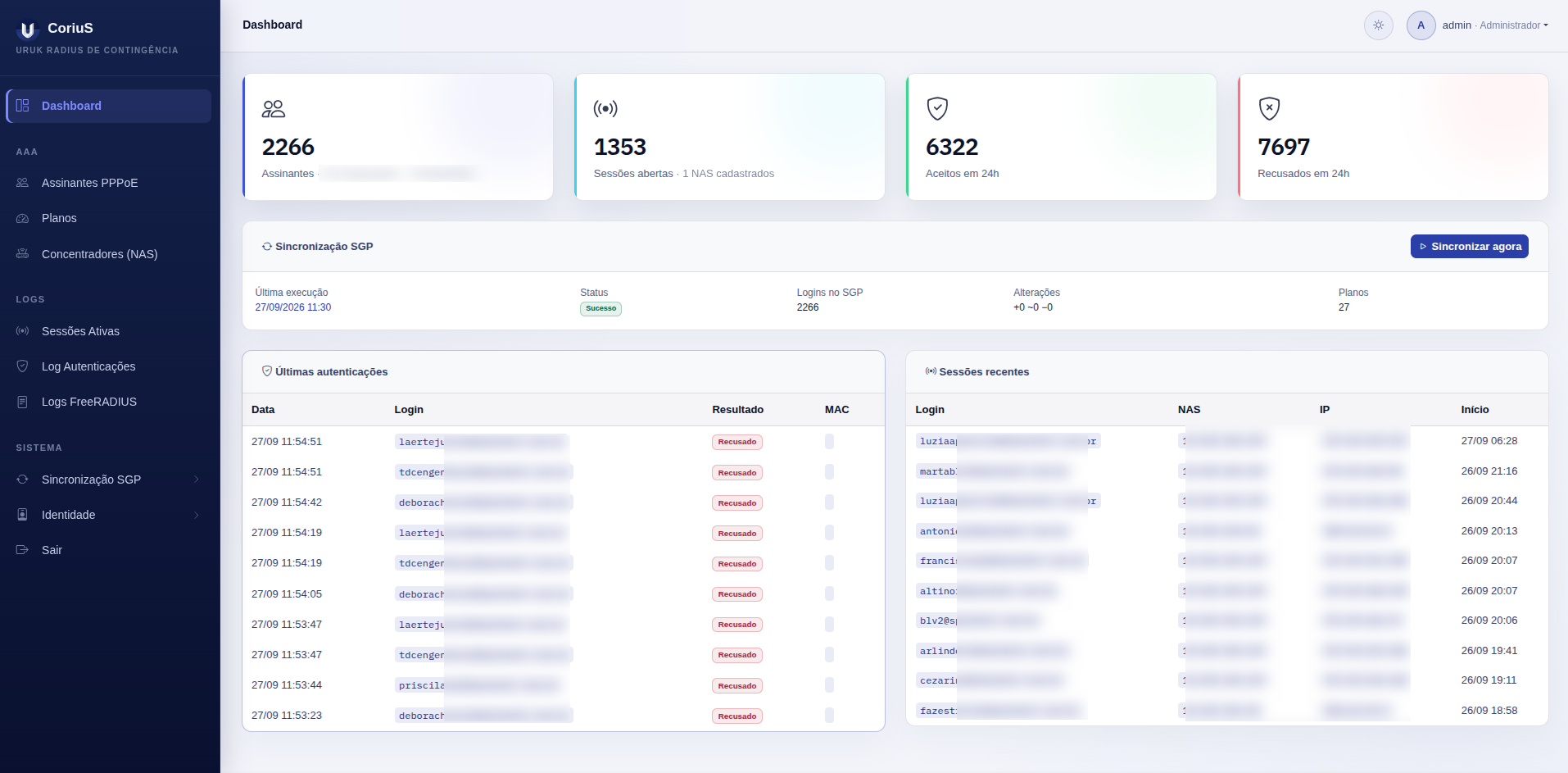The height and width of the screenshot is (773, 1568).
Task: Click the Log Autenticações shield icon
Action: (23, 366)
